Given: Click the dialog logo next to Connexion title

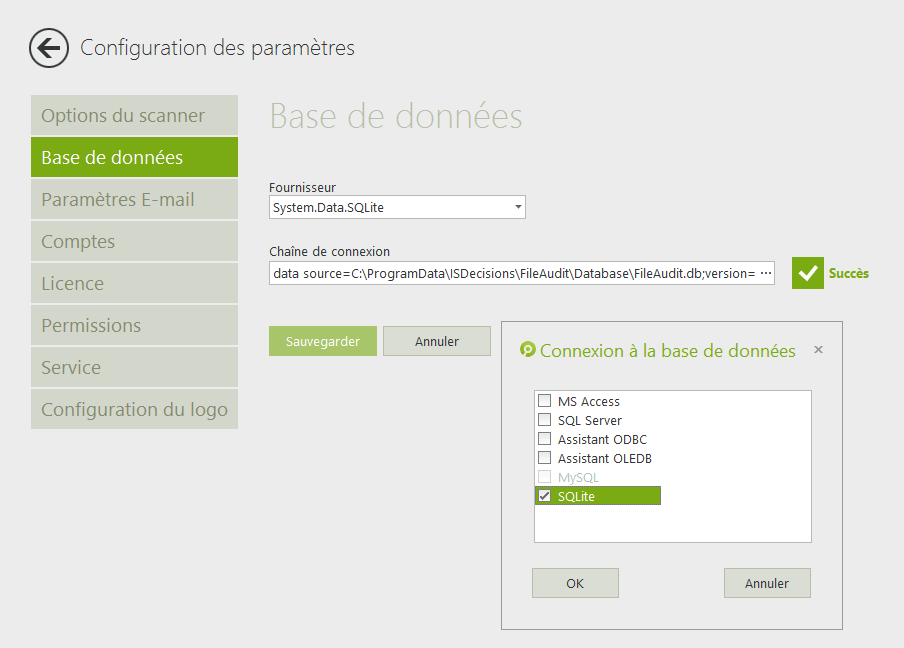Looking at the screenshot, I should point(528,350).
